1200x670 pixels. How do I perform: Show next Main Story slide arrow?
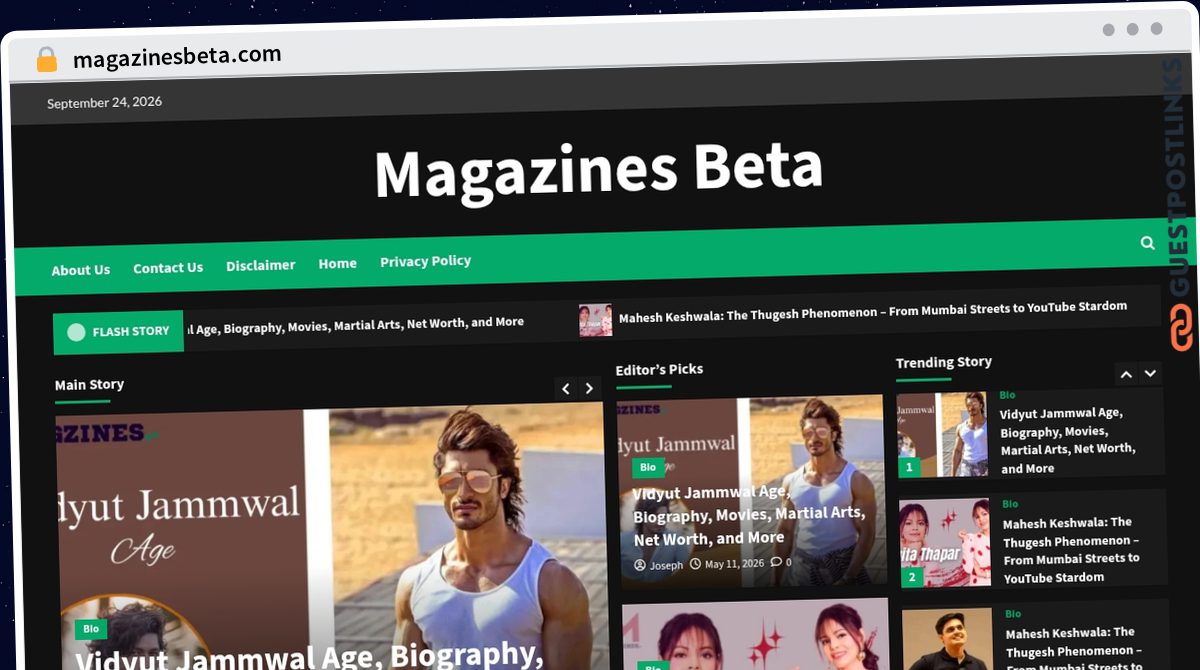(590, 388)
